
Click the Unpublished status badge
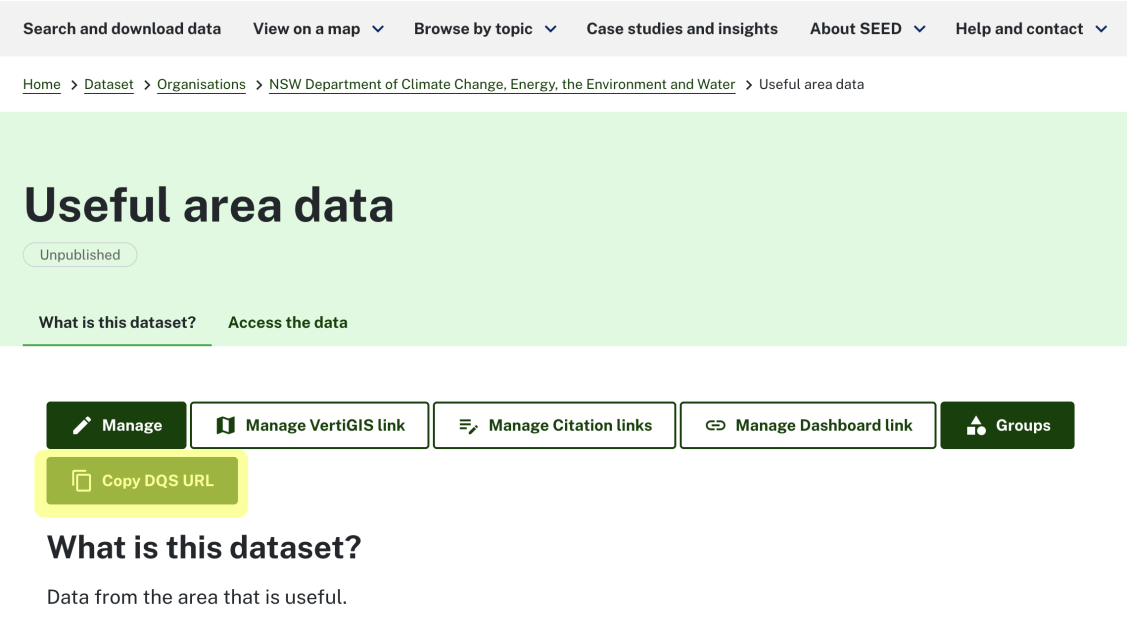tap(80, 255)
